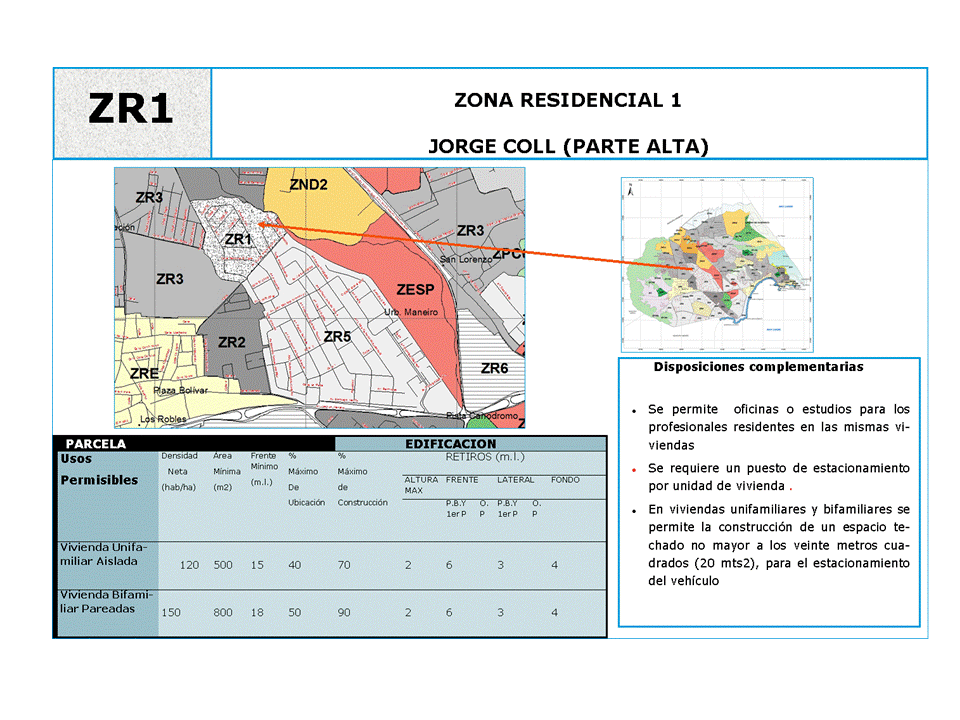Click the ZESP zone label on the map
The width and height of the screenshot is (960, 720).
click(x=415, y=290)
